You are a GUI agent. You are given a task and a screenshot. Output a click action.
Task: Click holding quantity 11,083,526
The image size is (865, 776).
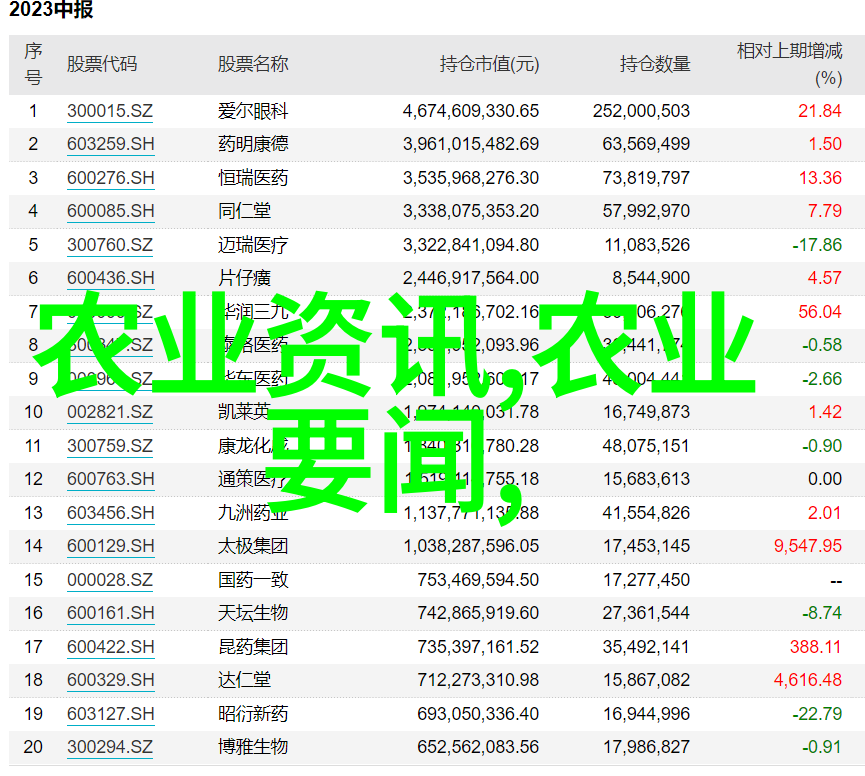point(647,245)
